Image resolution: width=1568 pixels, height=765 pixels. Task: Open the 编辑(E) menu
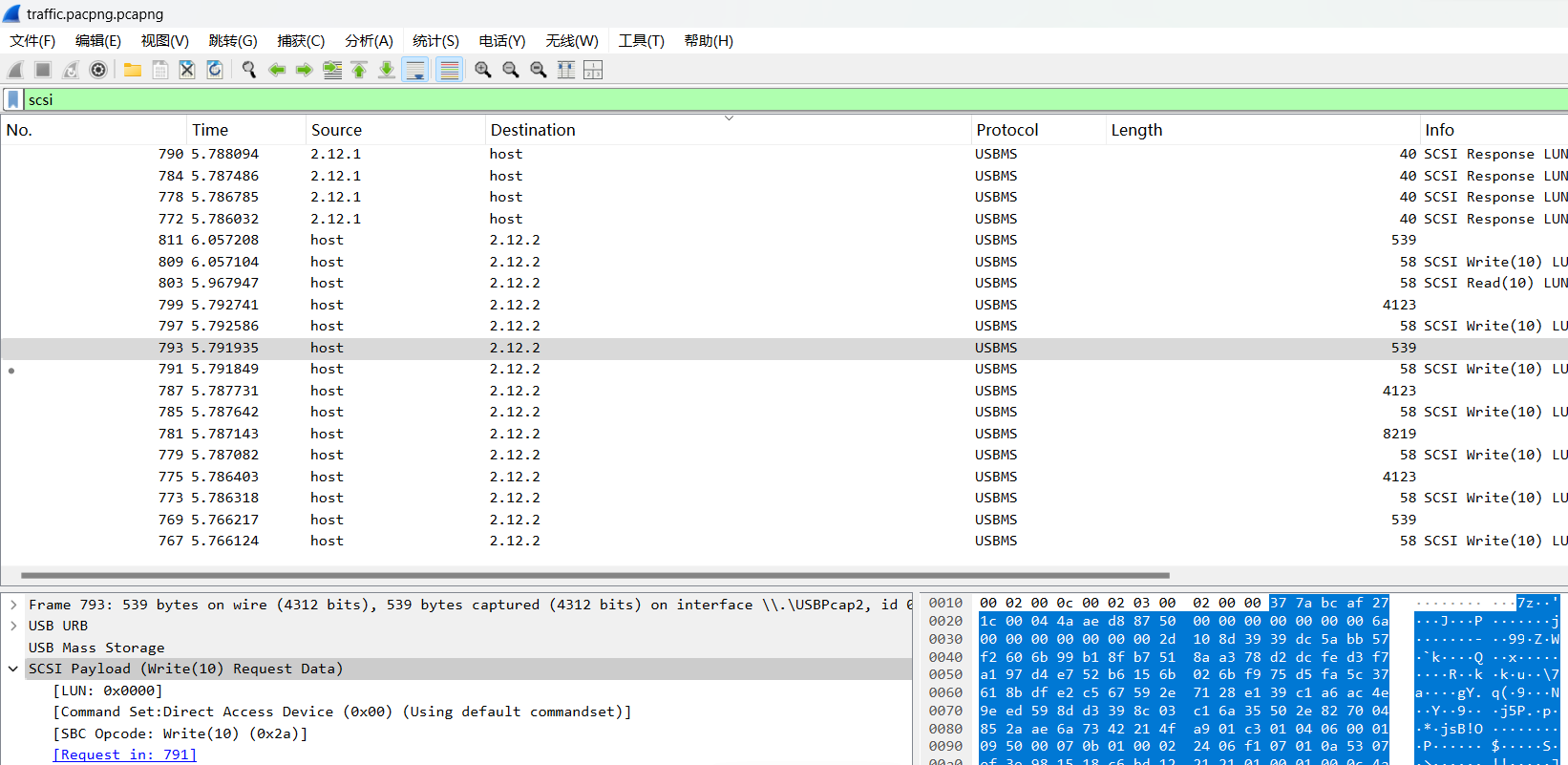[x=98, y=41]
